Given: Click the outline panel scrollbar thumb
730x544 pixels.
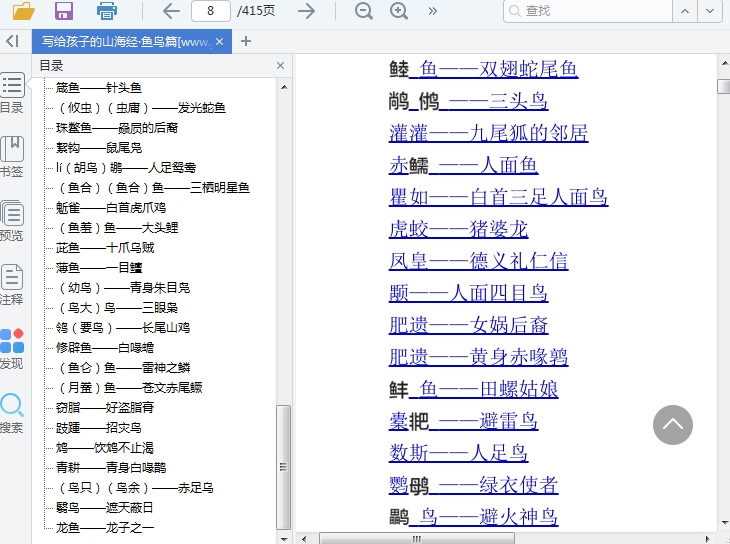Looking at the screenshot, I should (x=284, y=467).
